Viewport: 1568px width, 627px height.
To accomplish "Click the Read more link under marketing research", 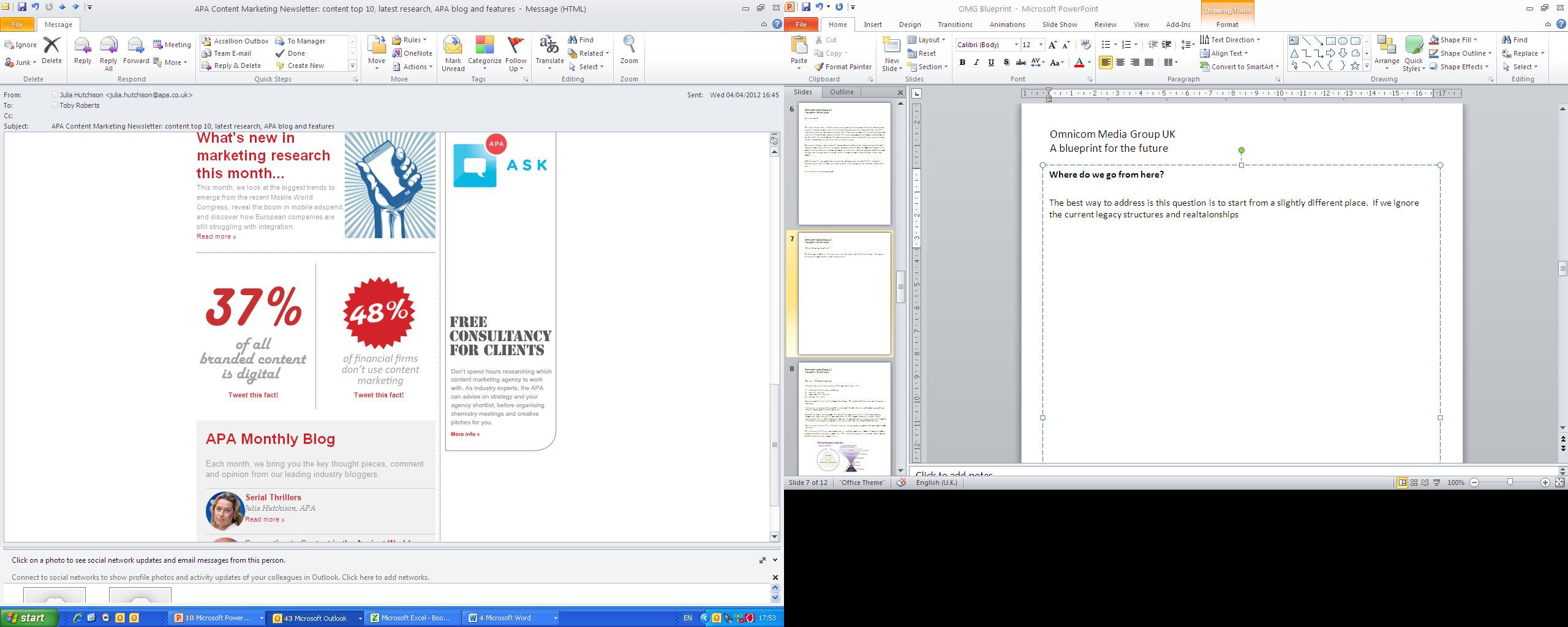I will click(216, 236).
